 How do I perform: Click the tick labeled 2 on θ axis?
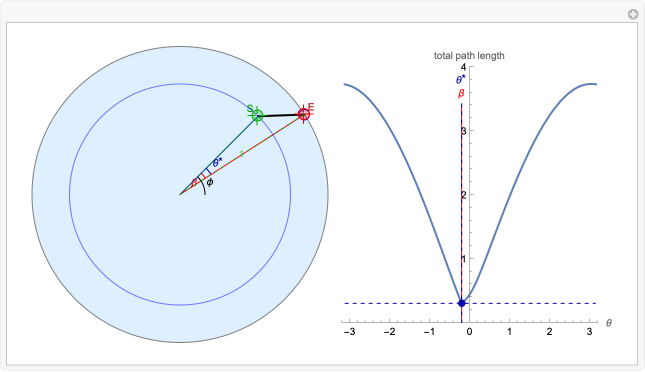(x=550, y=332)
